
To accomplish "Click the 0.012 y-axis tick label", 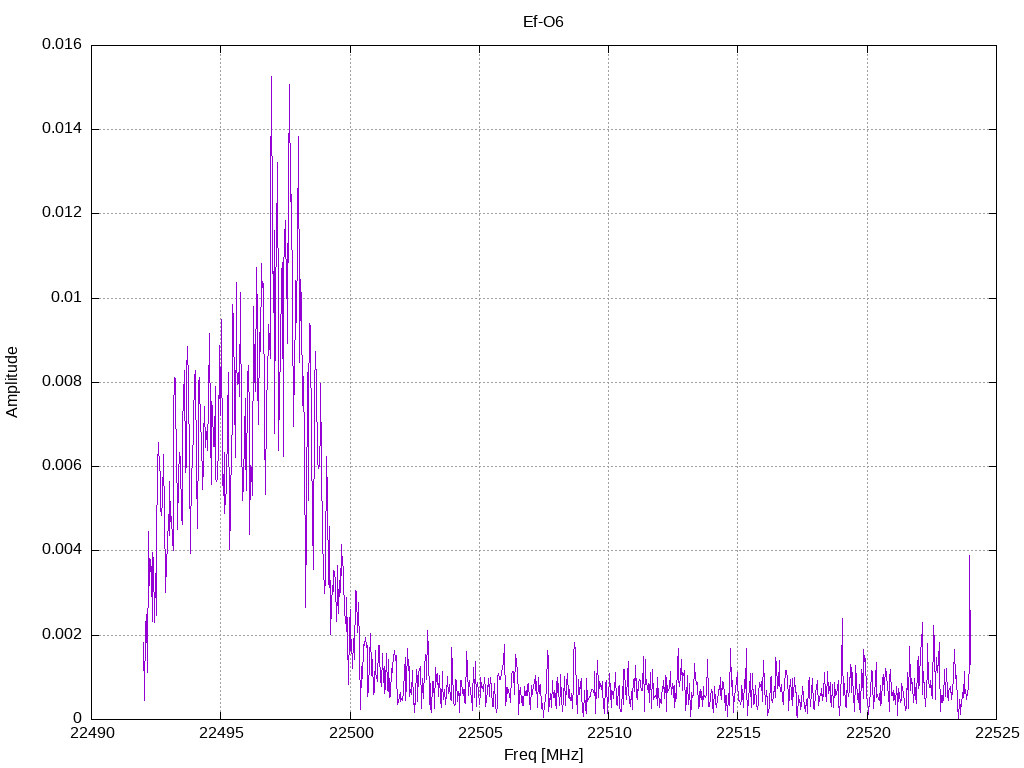I will tap(62, 213).
